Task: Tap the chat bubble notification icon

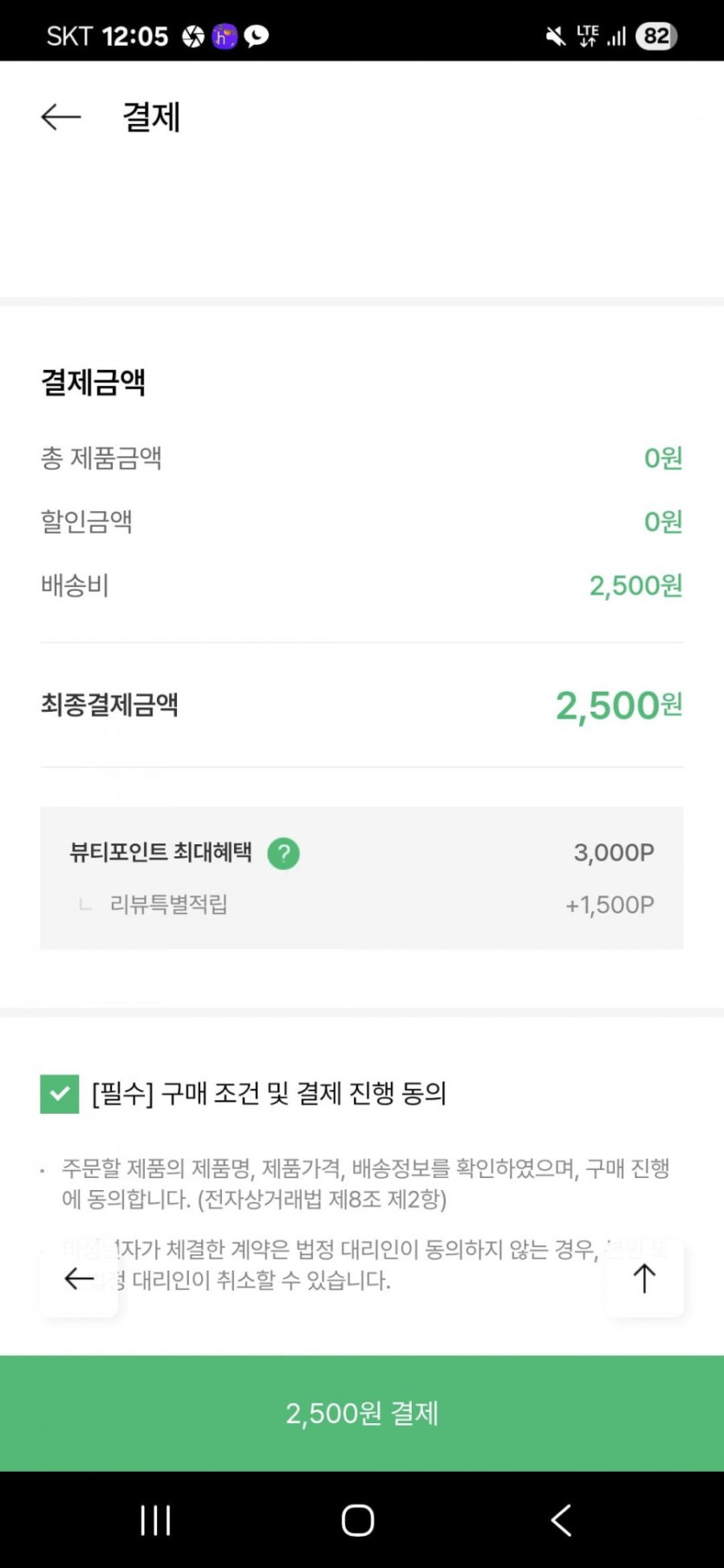Action: 257,36
